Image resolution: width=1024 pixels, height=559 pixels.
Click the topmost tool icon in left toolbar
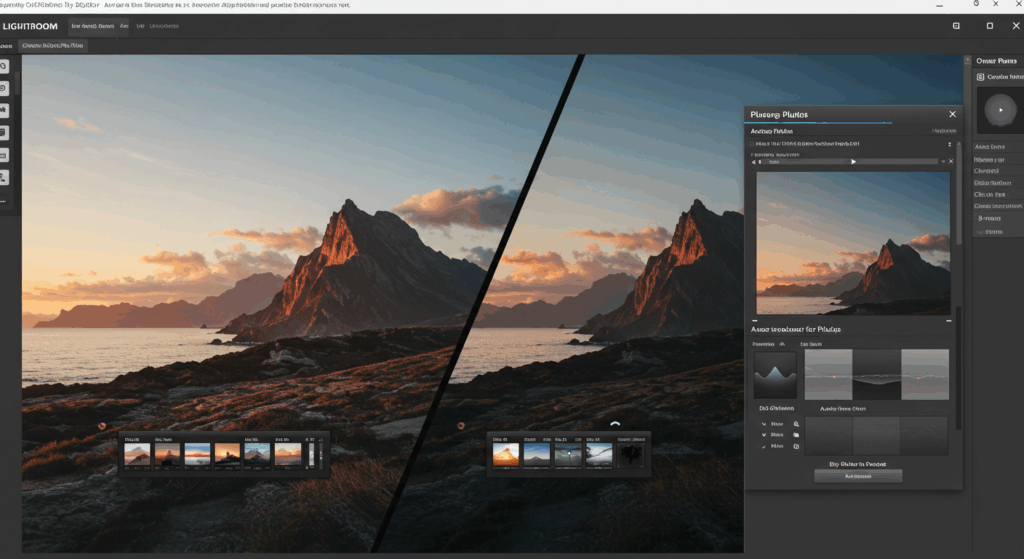point(3,66)
